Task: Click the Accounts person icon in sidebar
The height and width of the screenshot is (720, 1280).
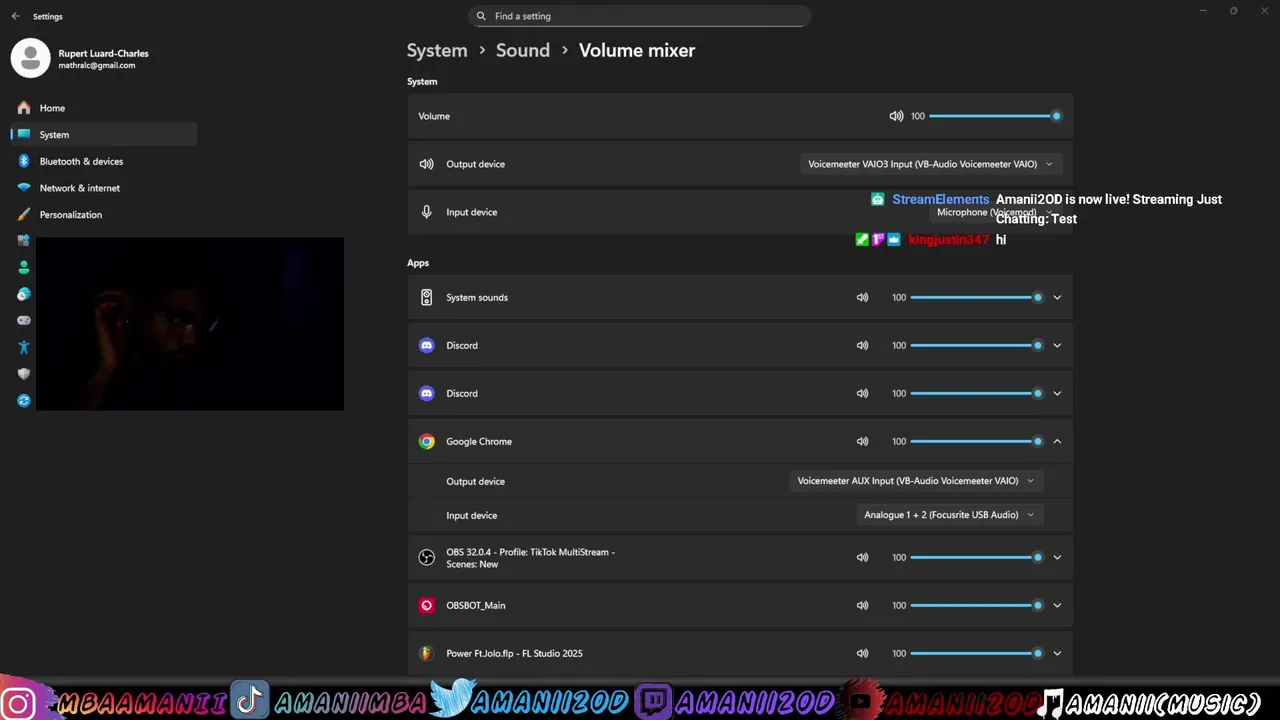Action: (x=24, y=268)
